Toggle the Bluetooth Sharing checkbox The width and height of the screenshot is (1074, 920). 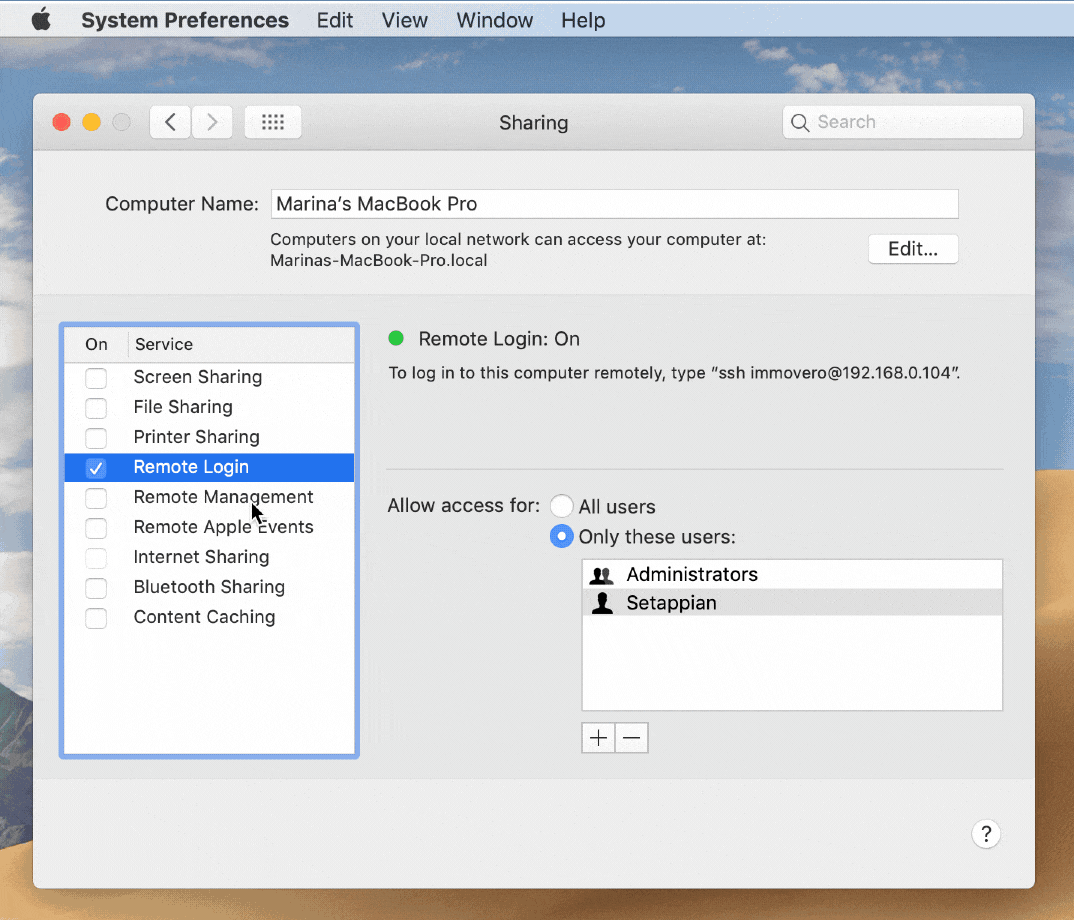pyautogui.click(x=96, y=587)
